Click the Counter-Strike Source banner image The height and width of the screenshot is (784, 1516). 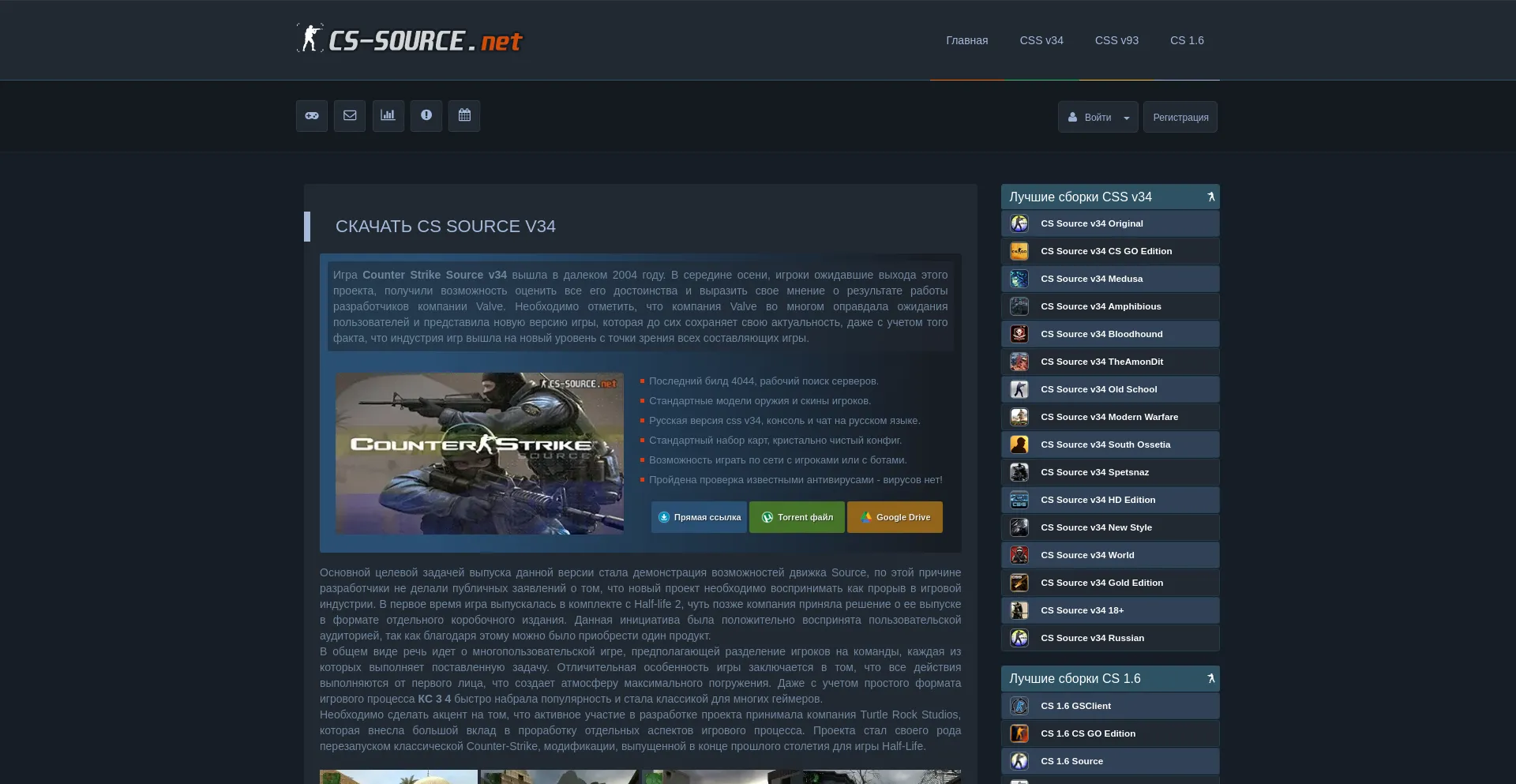tap(479, 453)
